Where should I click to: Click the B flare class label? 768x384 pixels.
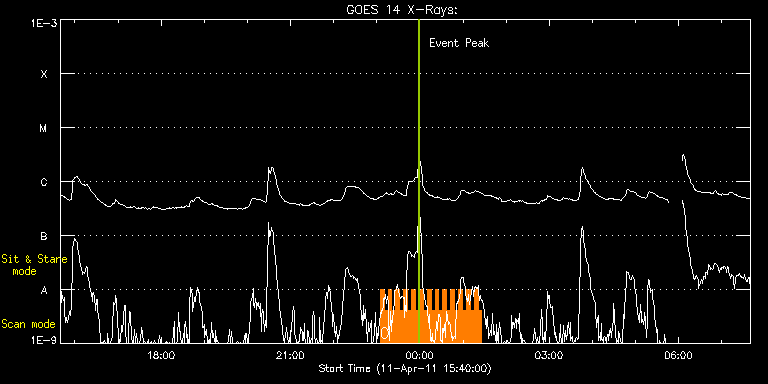coord(44,236)
